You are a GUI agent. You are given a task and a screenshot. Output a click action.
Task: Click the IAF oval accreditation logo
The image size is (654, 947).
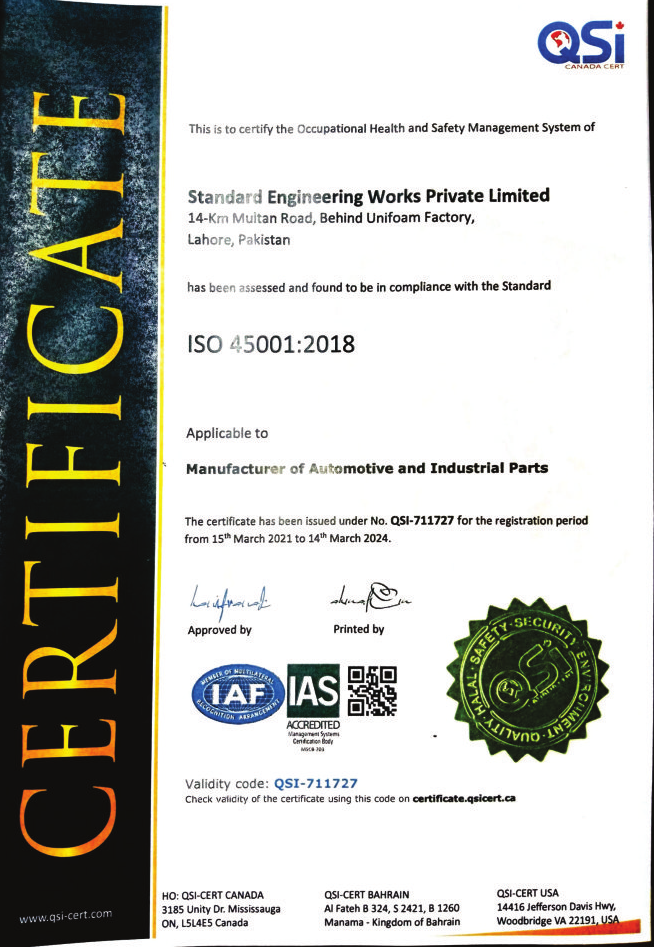237,691
